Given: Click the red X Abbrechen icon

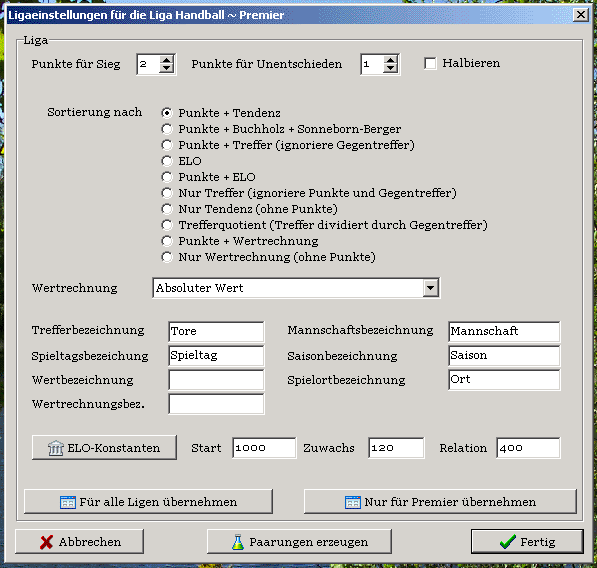Looking at the screenshot, I should [x=46, y=542].
